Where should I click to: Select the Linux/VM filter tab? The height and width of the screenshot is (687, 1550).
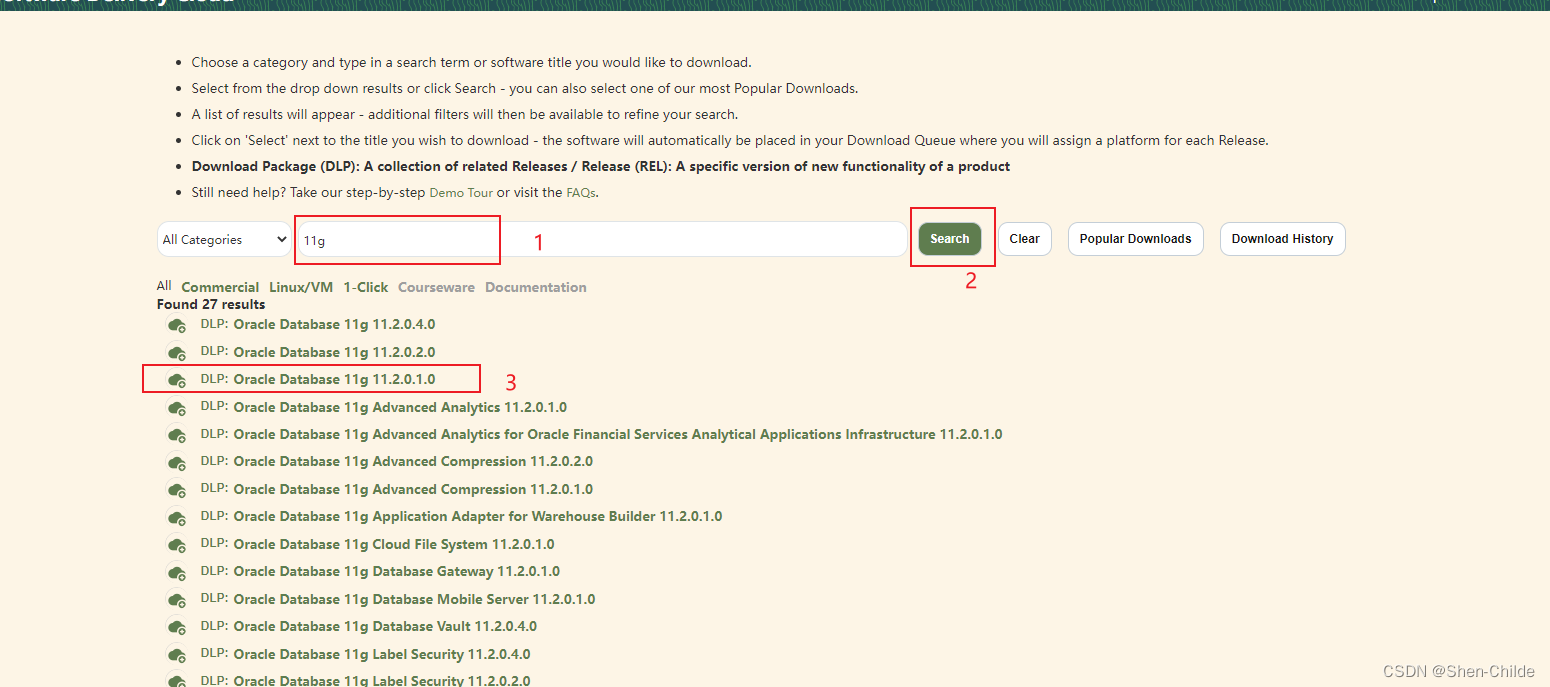pyautogui.click(x=301, y=287)
